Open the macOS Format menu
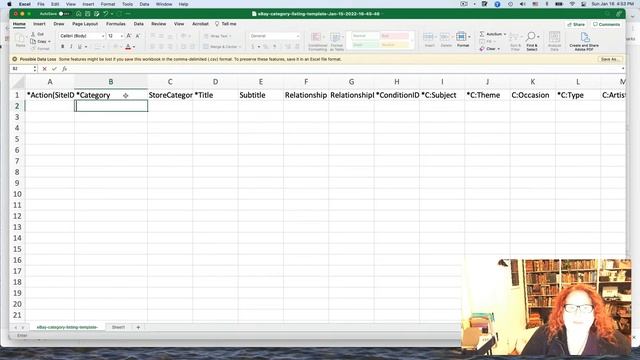Viewport: 640px width, 360px height. click(108, 4)
